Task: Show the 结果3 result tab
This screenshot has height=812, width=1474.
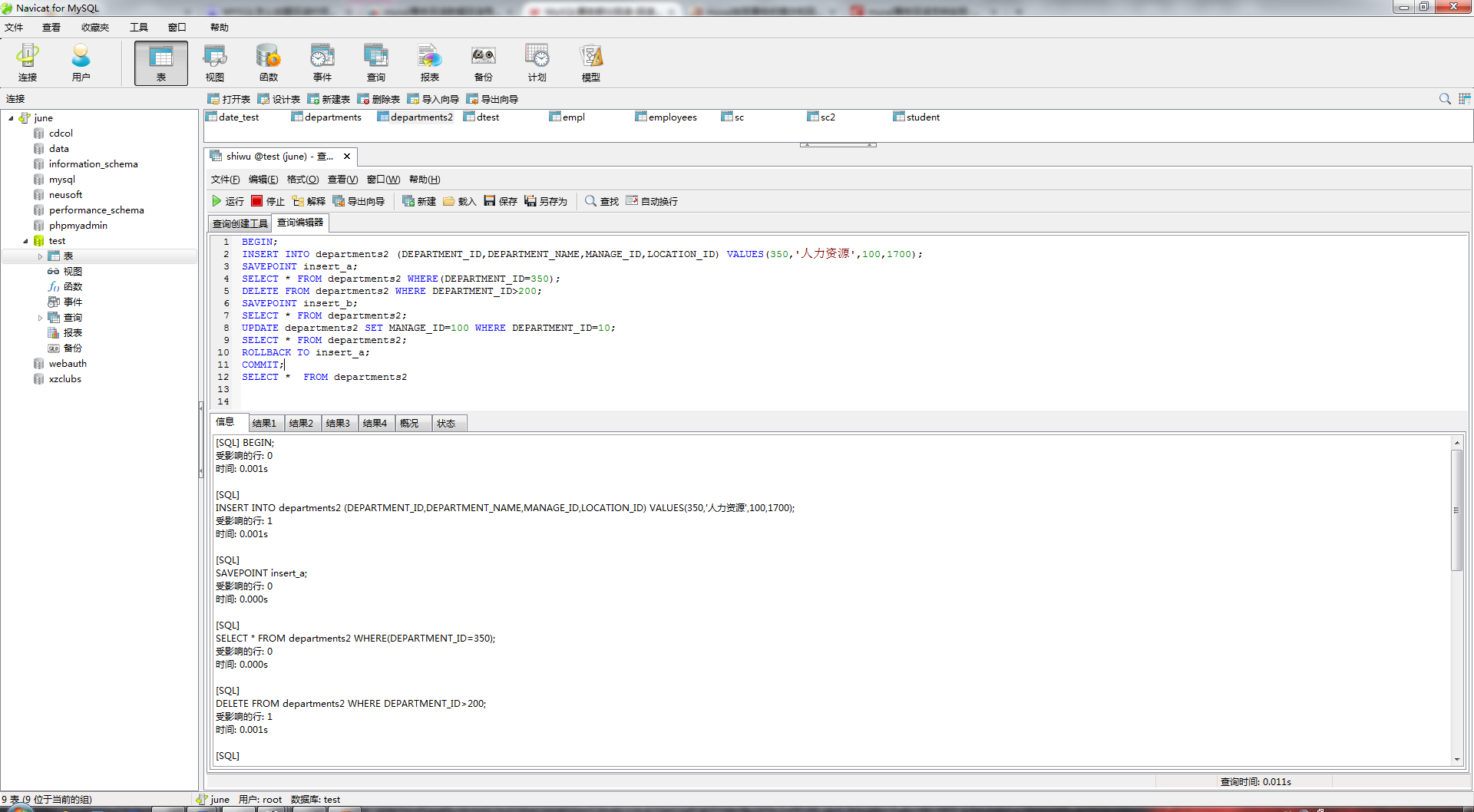Action: pyautogui.click(x=338, y=424)
